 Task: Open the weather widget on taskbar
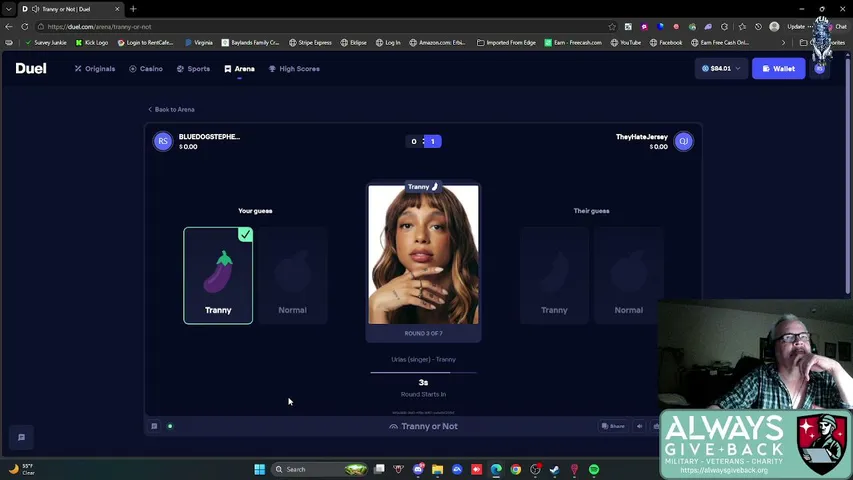click(22, 469)
